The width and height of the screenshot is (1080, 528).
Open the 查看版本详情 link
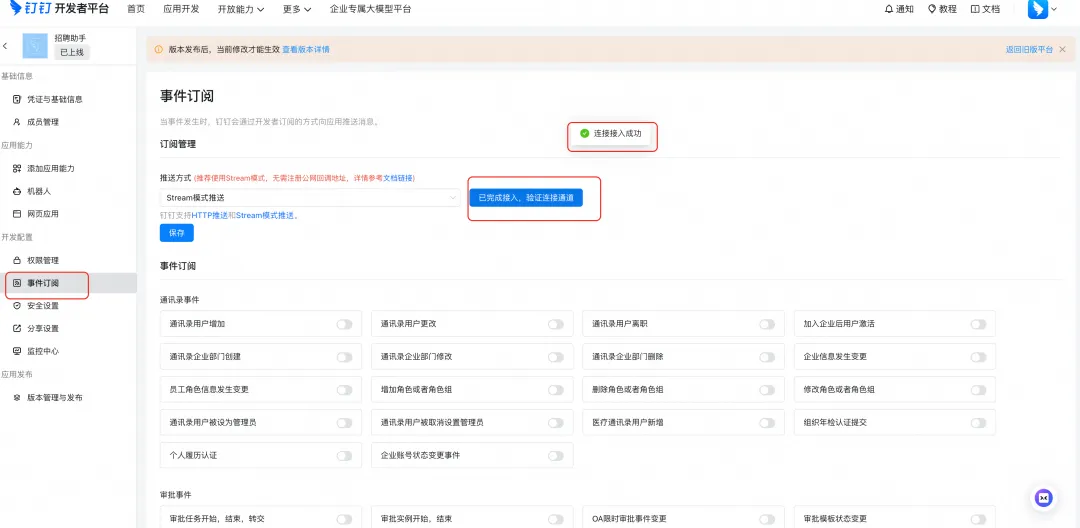click(306, 50)
